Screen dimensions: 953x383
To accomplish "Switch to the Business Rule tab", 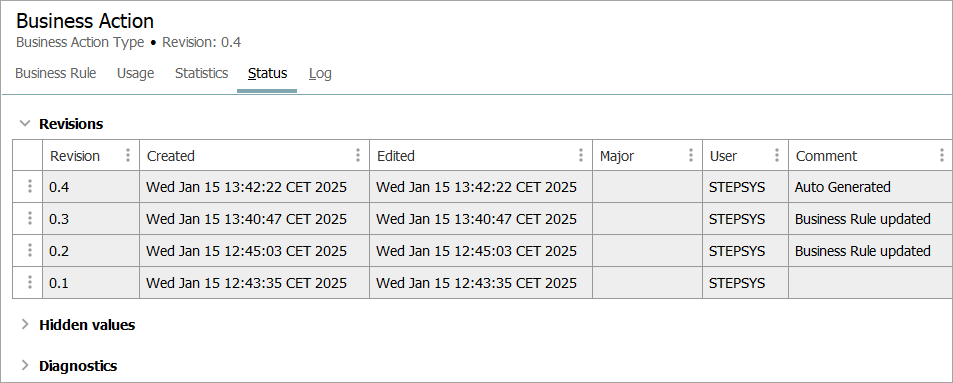I will pyautogui.click(x=55, y=74).
